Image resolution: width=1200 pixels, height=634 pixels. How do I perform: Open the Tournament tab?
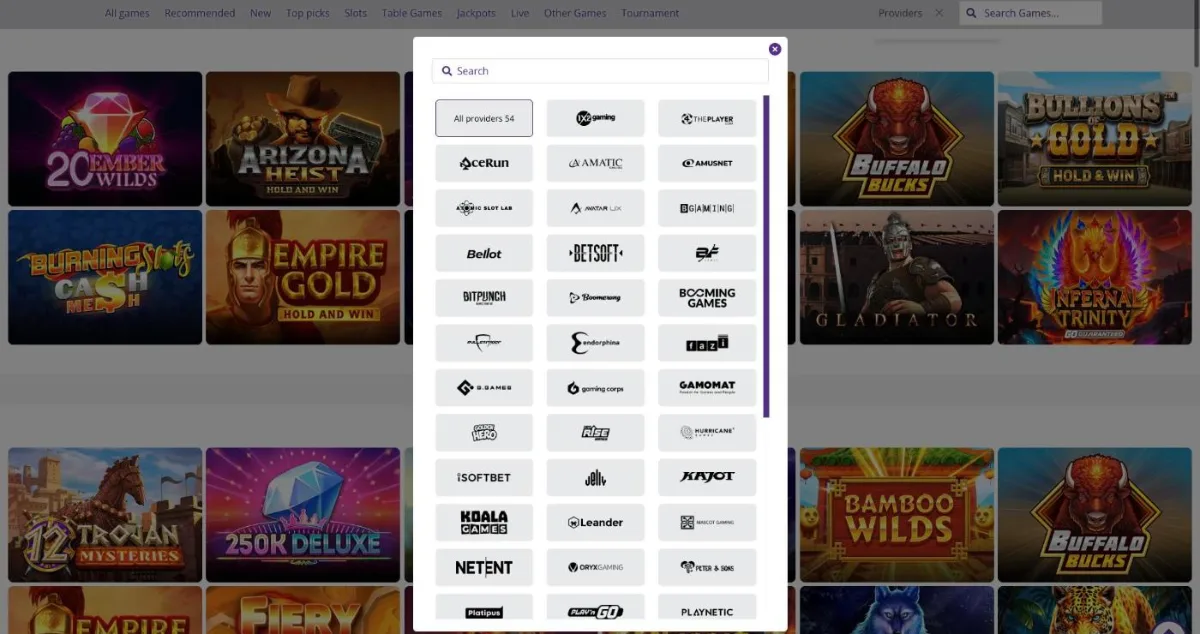point(650,13)
